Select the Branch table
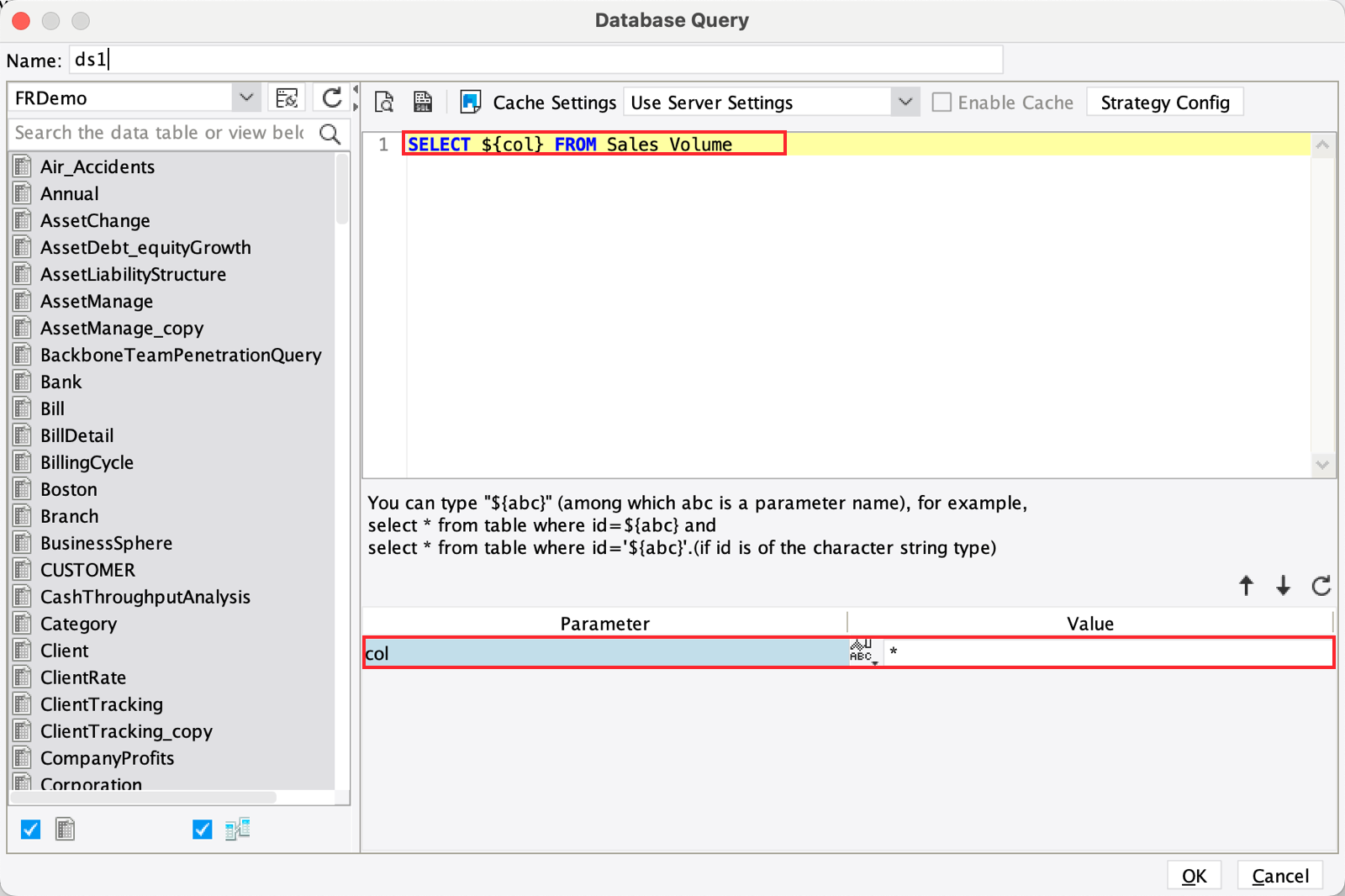 tap(69, 516)
